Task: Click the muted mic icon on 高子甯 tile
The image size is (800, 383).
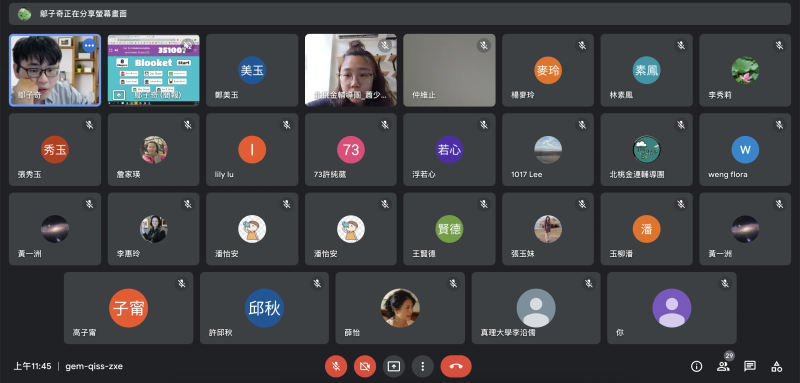Action: coord(181,283)
